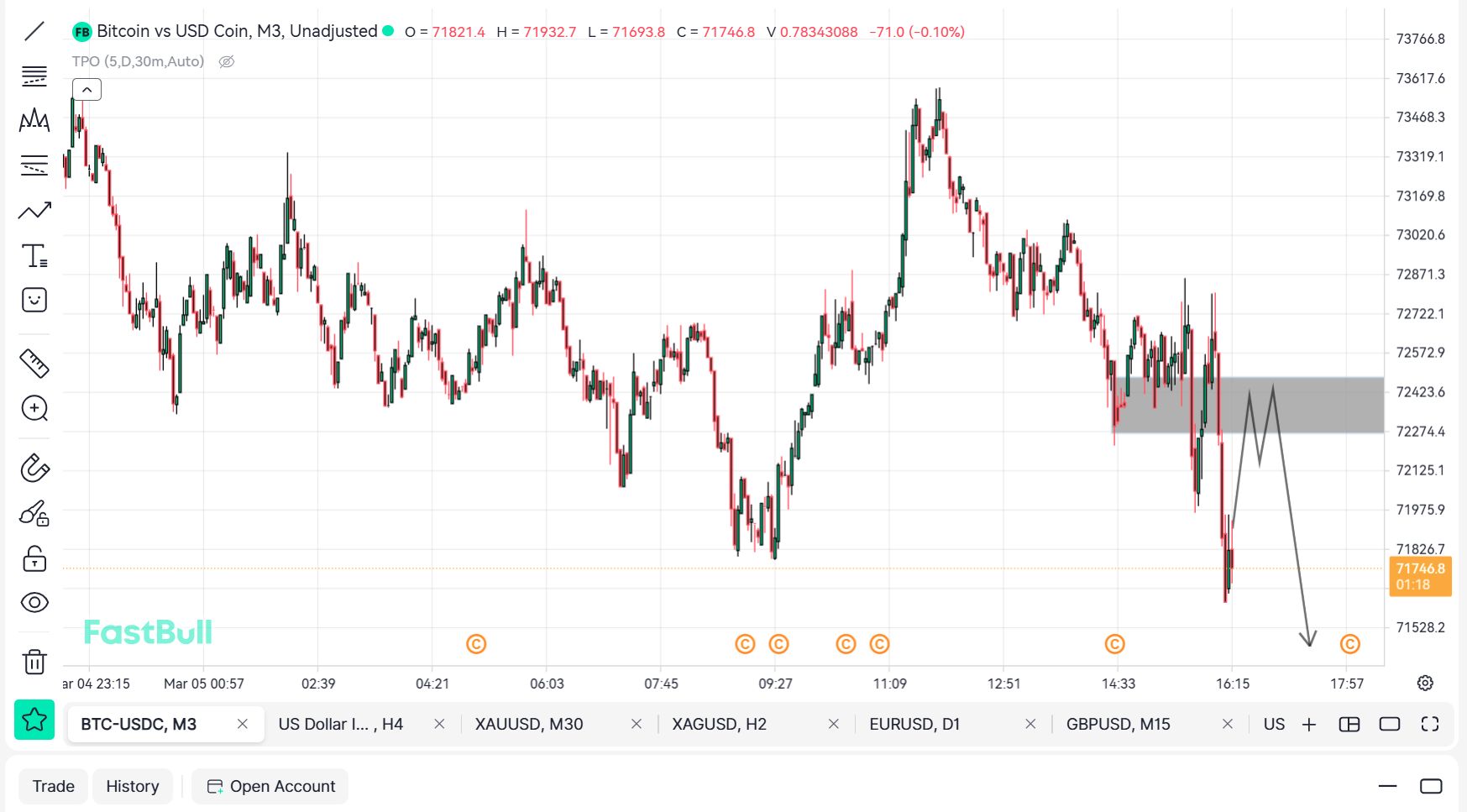Delete drawings with trash icon
Image resolution: width=1467 pixels, height=812 pixels.
[x=34, y=662]
